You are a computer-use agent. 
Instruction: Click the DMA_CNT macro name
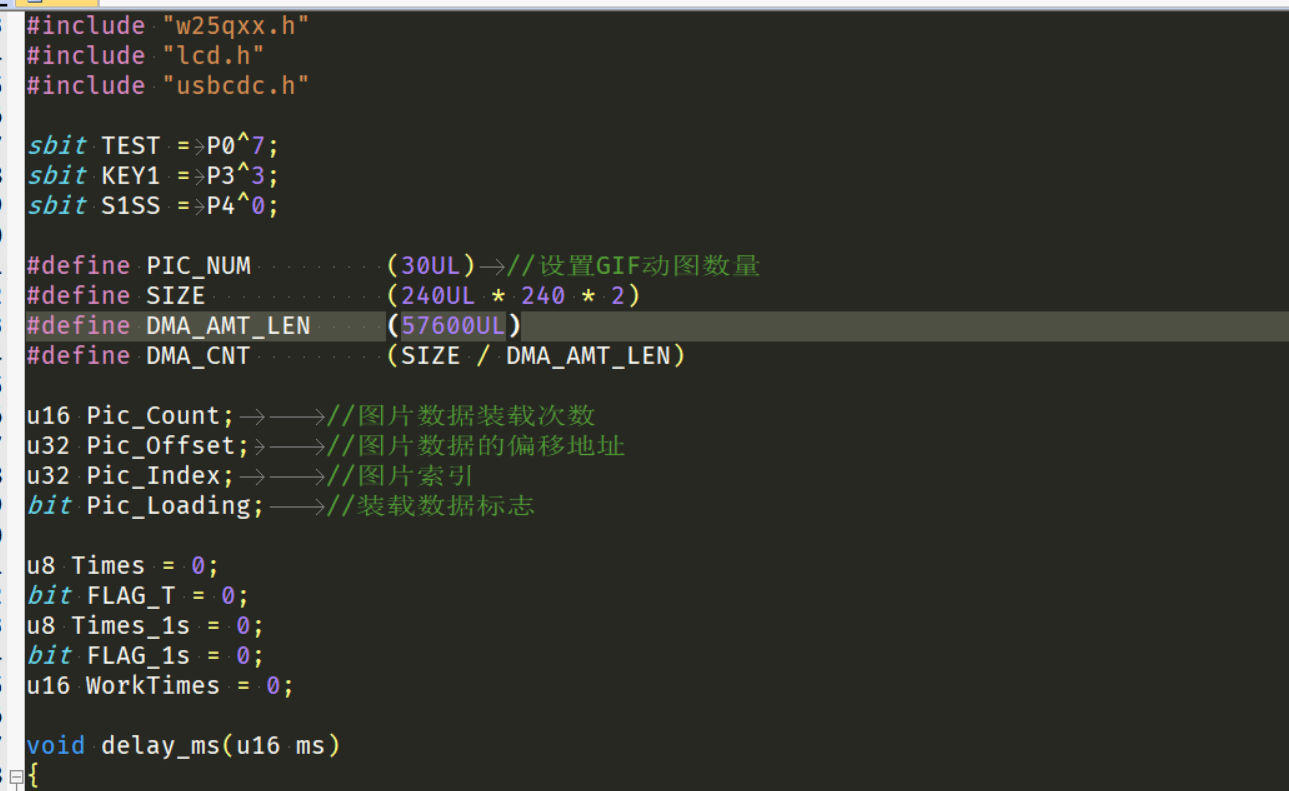click(x=198, y=356)
